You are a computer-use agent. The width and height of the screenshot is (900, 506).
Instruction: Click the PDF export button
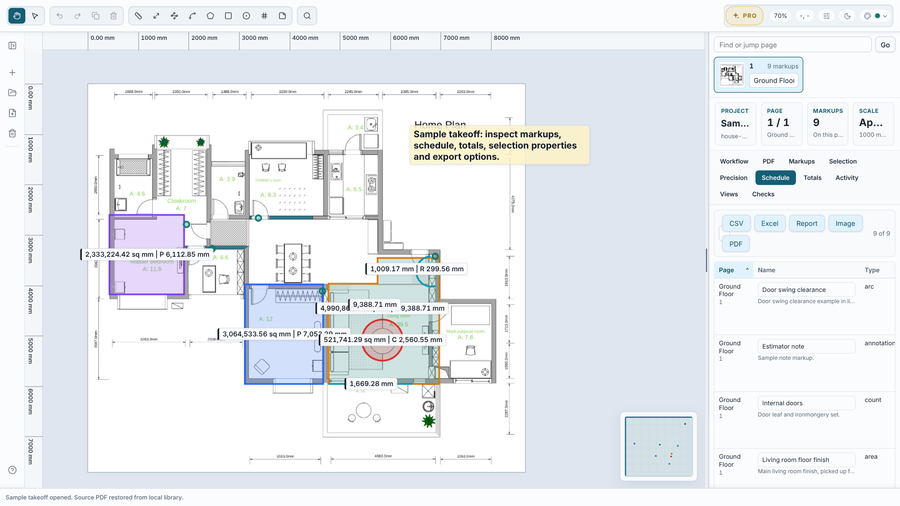736,244
